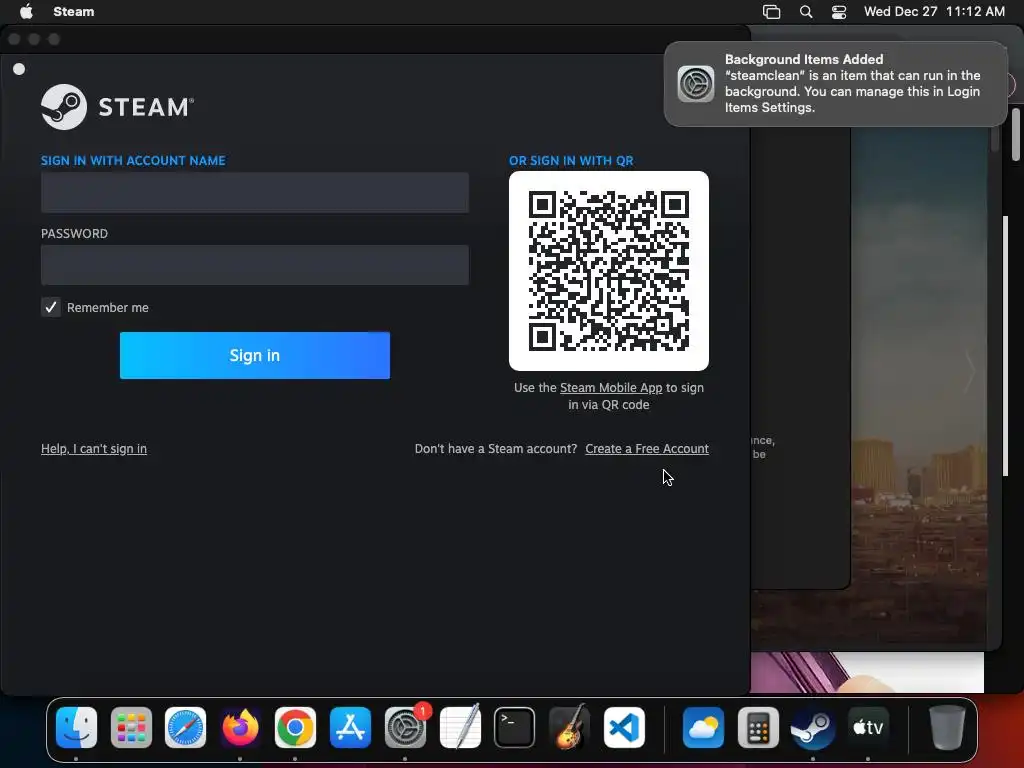Open the App Store from the Dock
Viewport: 1024px width, 768px height.
point(350,728)
